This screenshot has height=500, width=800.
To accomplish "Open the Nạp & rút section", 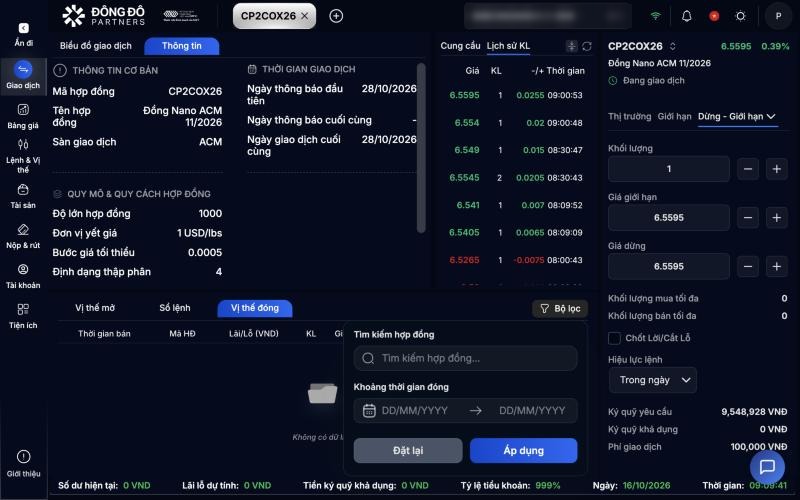I will click(x=23, y=237).
